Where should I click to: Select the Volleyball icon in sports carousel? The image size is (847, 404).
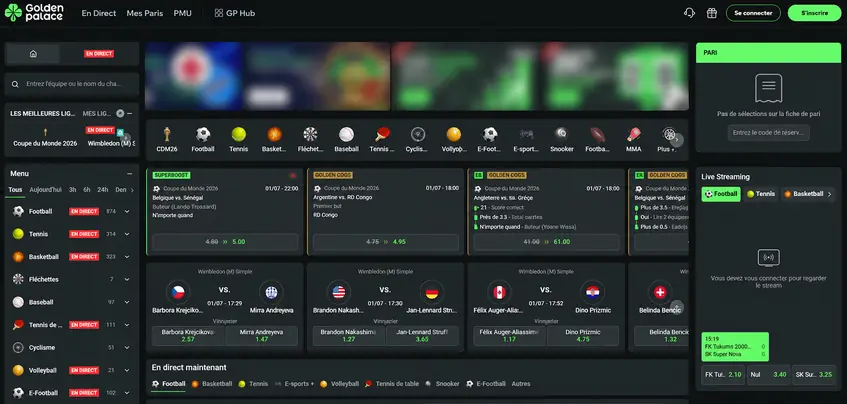(454, 134)
